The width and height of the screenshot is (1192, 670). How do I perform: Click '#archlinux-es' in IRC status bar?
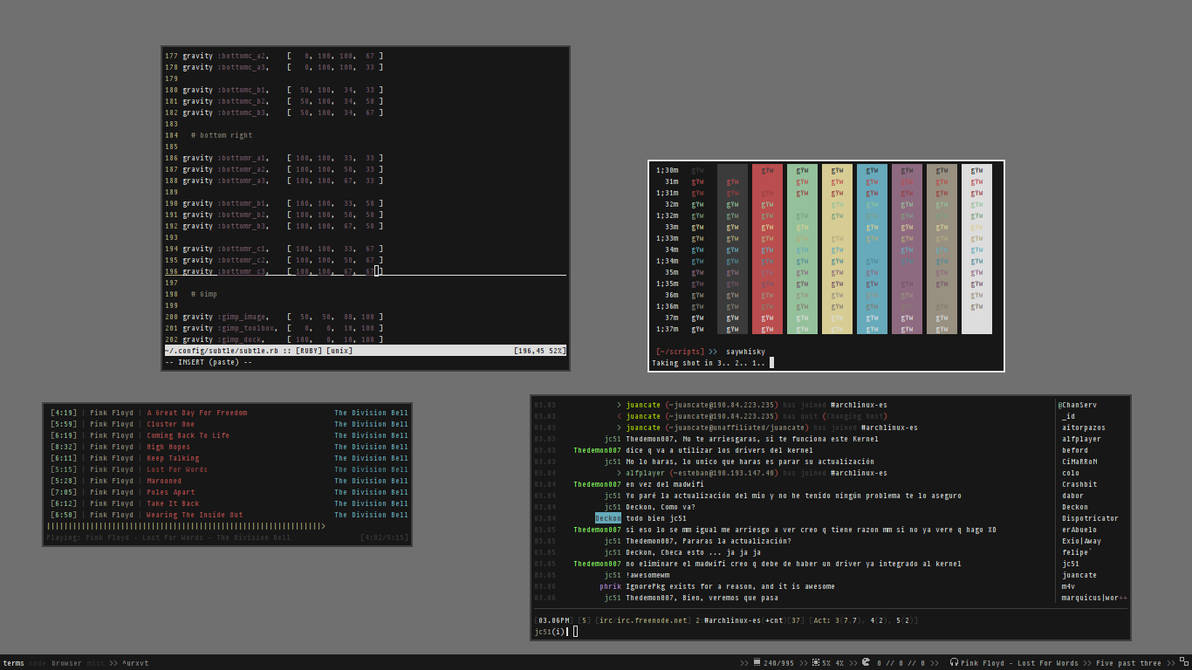732,621
